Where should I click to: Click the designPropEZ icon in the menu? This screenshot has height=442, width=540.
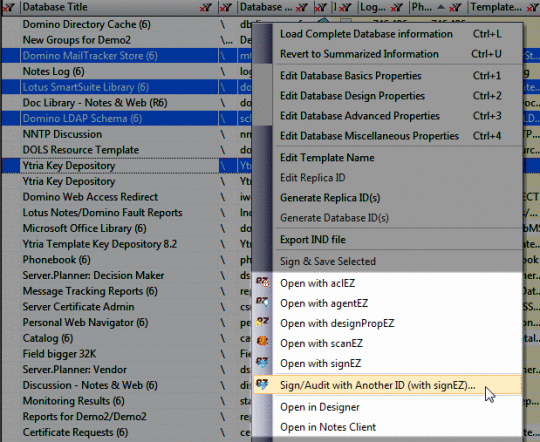click(x=262, y=323)
